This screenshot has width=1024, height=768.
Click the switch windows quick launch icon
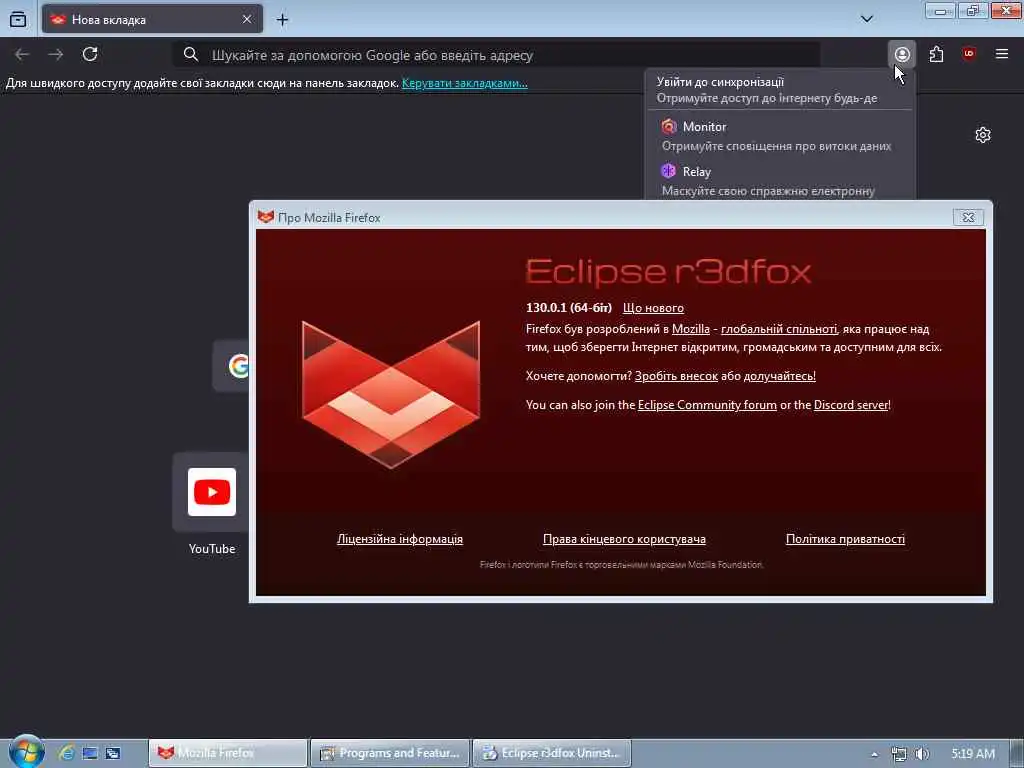113,753
